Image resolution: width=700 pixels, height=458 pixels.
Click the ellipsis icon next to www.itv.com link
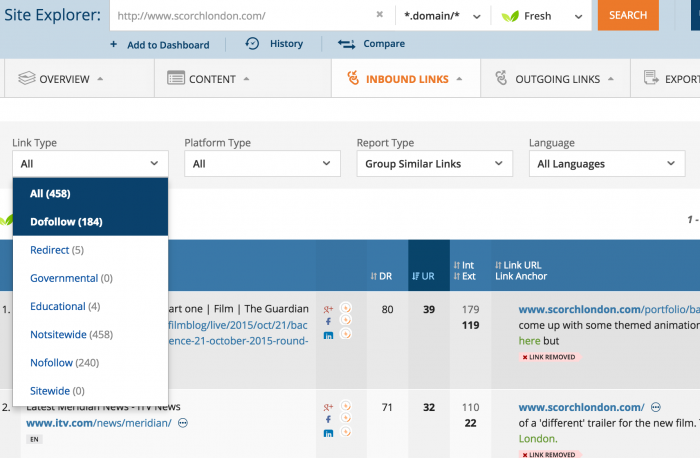(183, 423)
